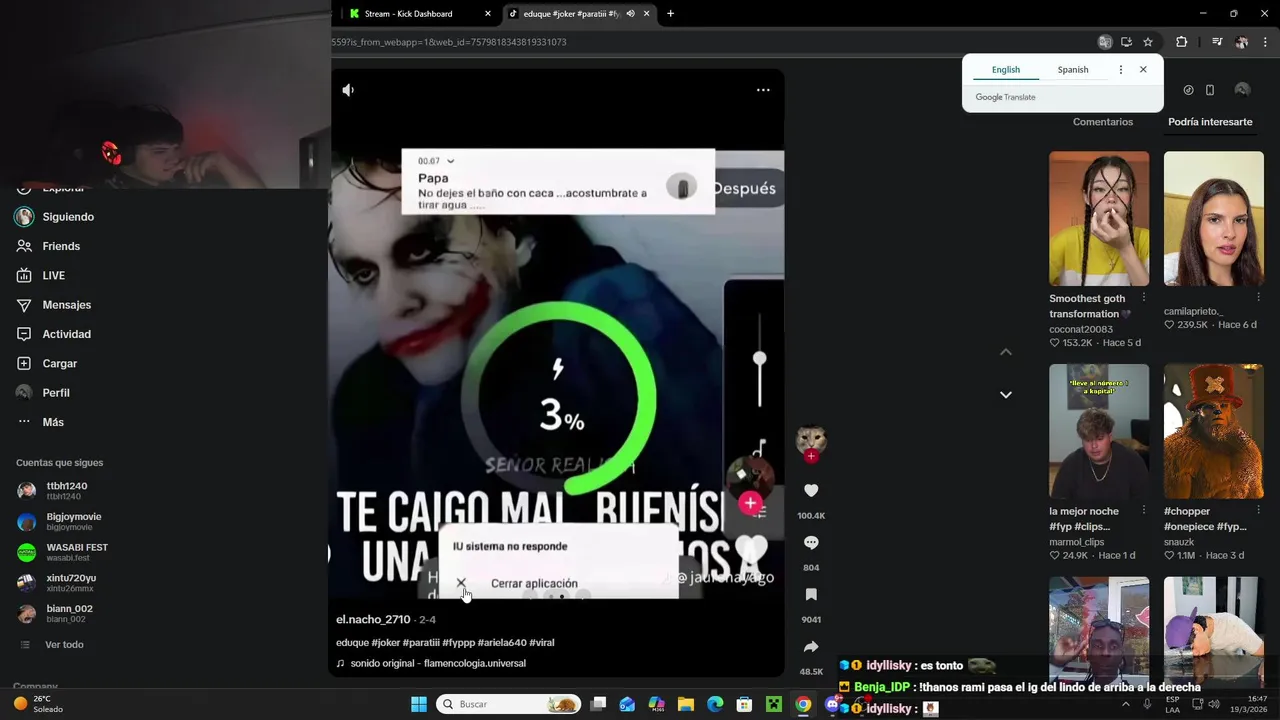Switch to Podría interesarte tab
This screenshot has width=1280, height=720.
click(1210, 122)
